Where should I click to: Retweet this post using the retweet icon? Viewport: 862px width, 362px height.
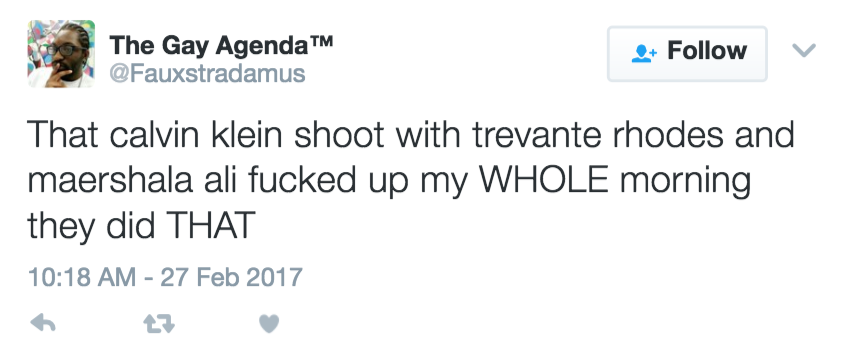pos(159,323)
